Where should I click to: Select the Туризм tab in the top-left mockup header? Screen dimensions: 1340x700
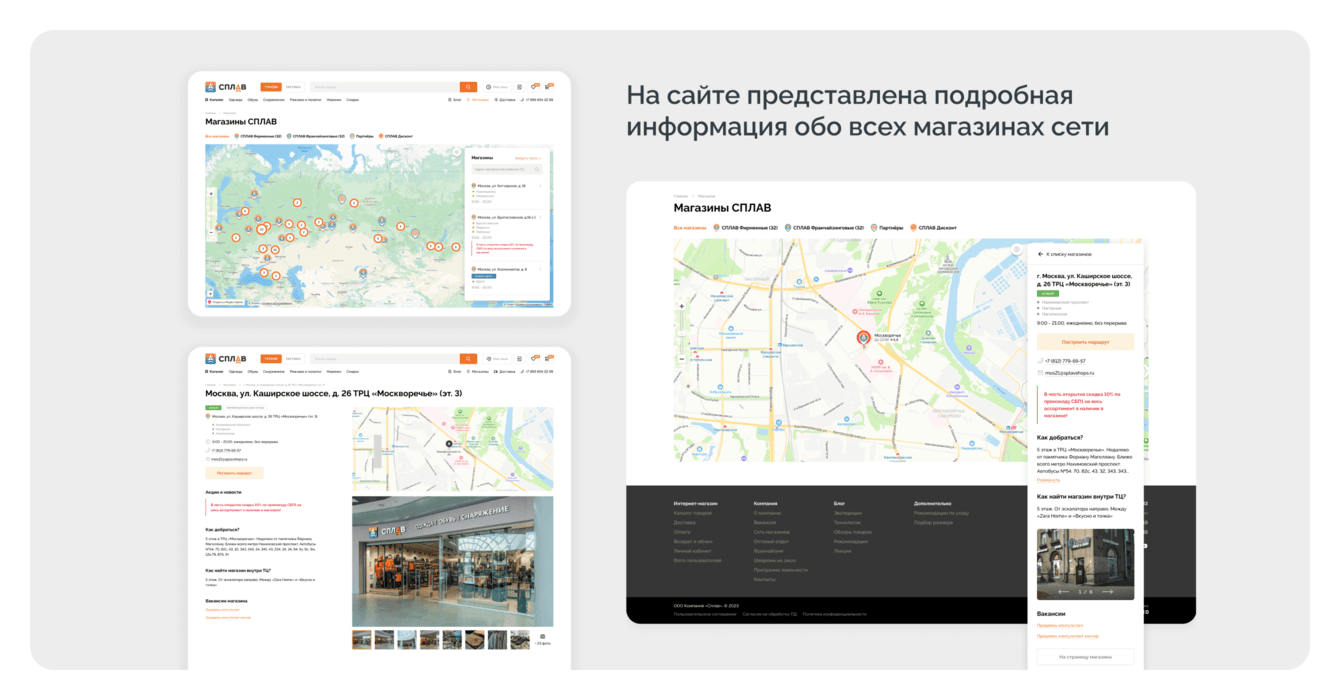[x=271, y=87]
